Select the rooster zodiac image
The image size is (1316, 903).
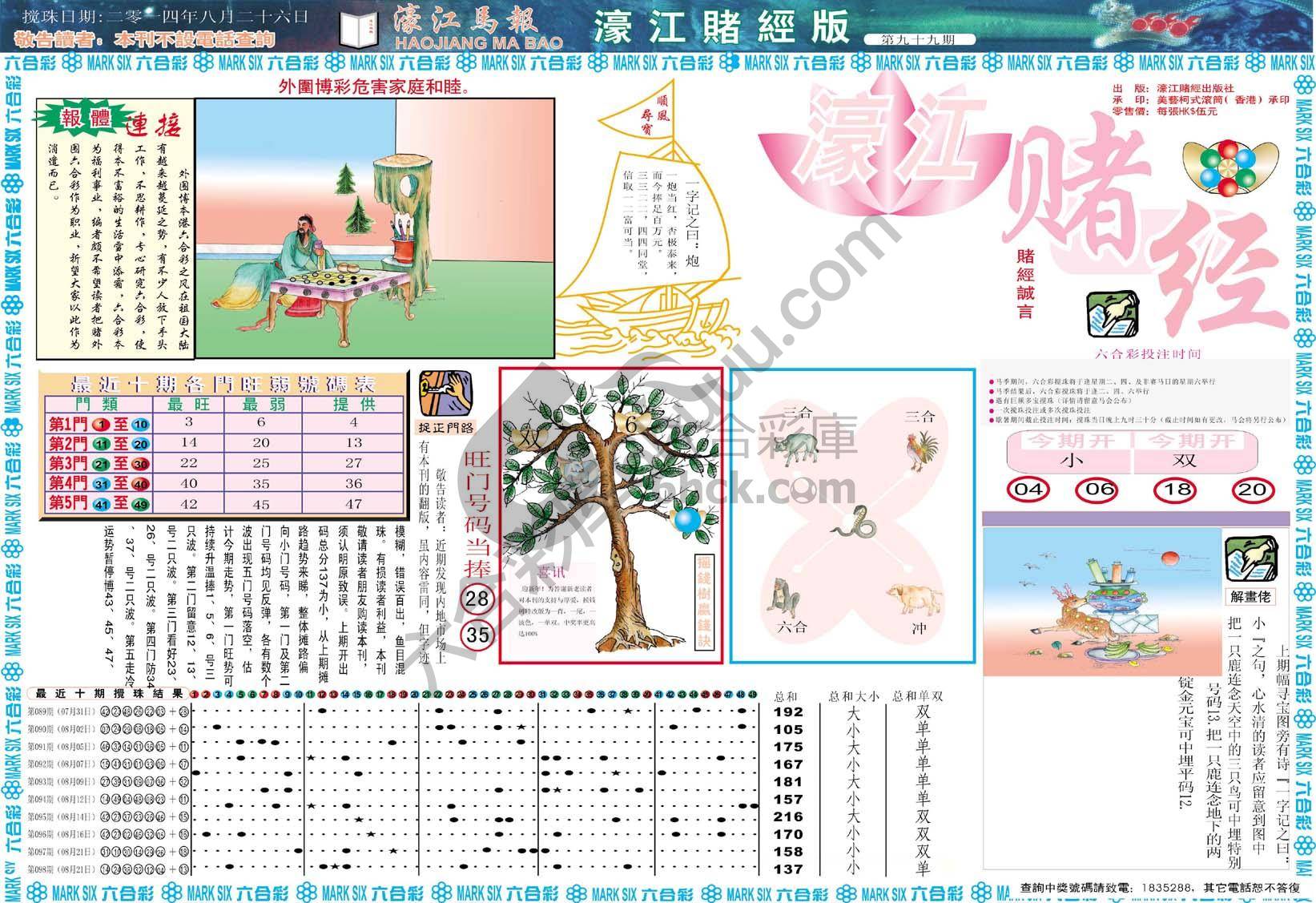point(918,453)
